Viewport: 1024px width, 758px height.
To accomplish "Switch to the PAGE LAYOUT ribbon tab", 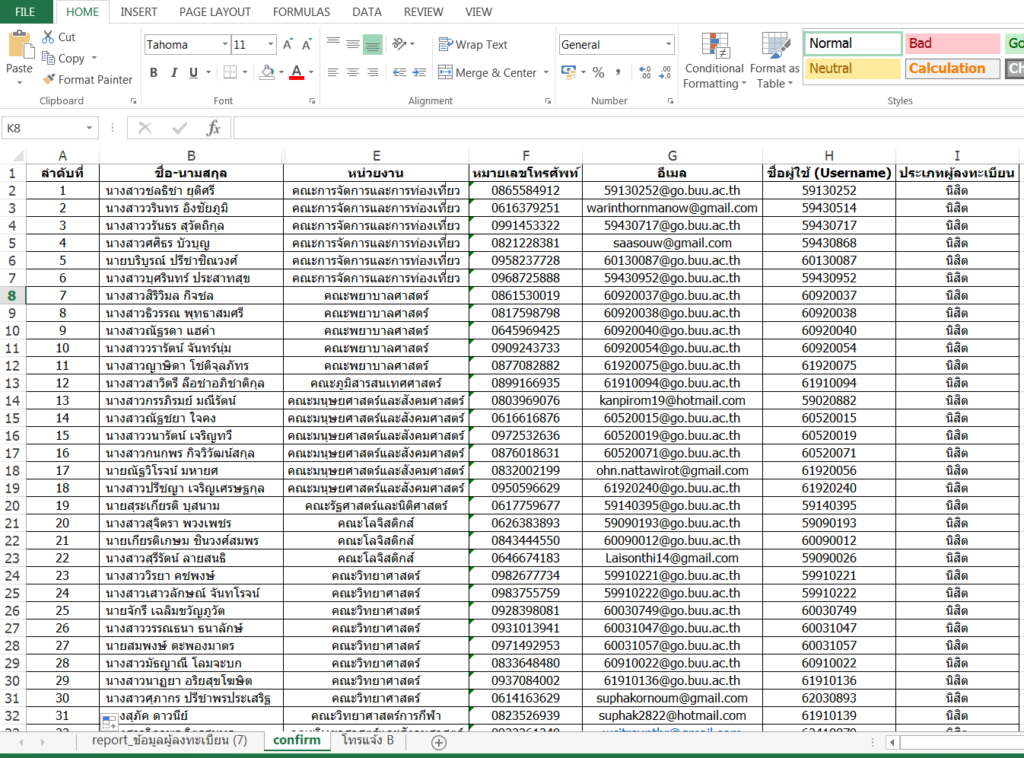I will tap(215, 12).
